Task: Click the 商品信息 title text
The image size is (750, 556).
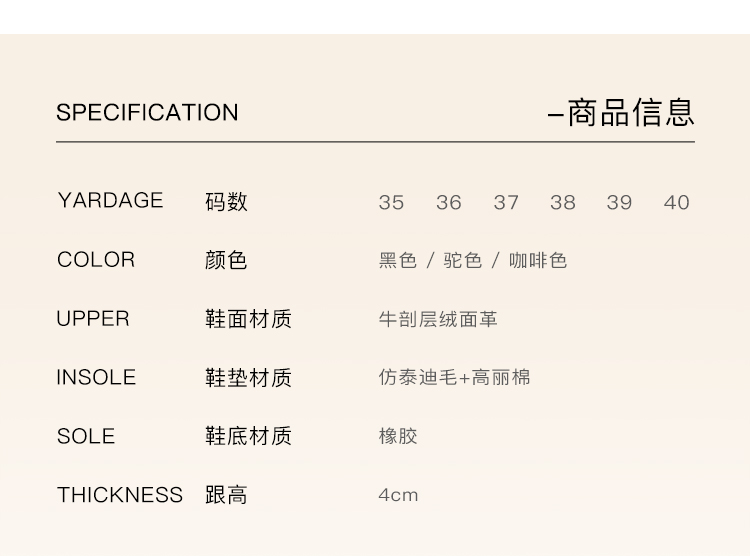Action: pos(630,113)
